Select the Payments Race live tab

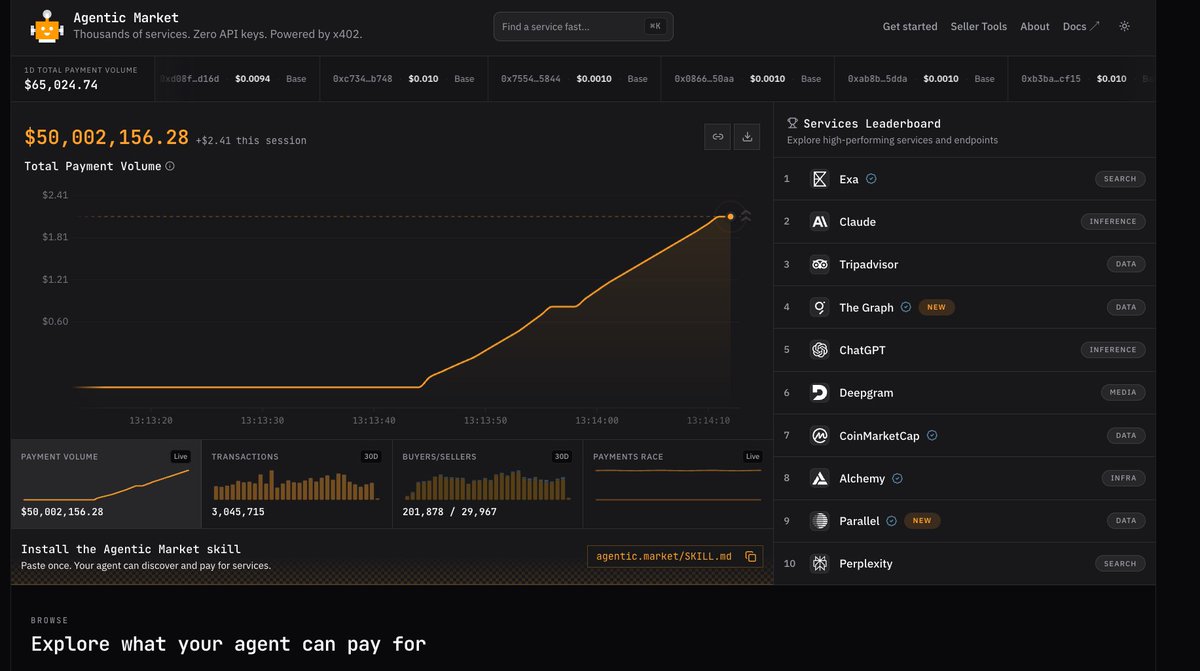[678, 484]
